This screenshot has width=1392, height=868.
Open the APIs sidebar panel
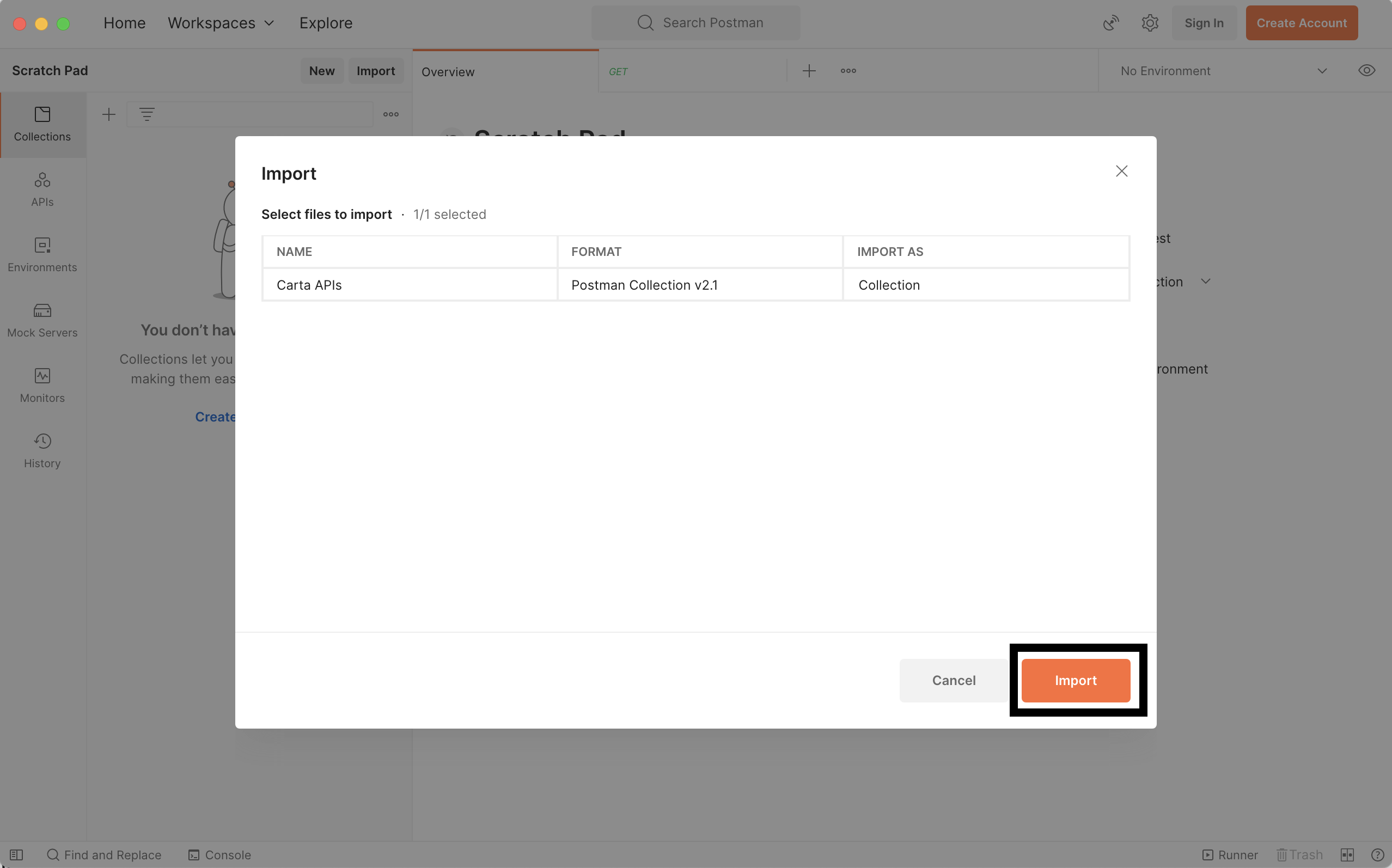[x=42, y=190]
